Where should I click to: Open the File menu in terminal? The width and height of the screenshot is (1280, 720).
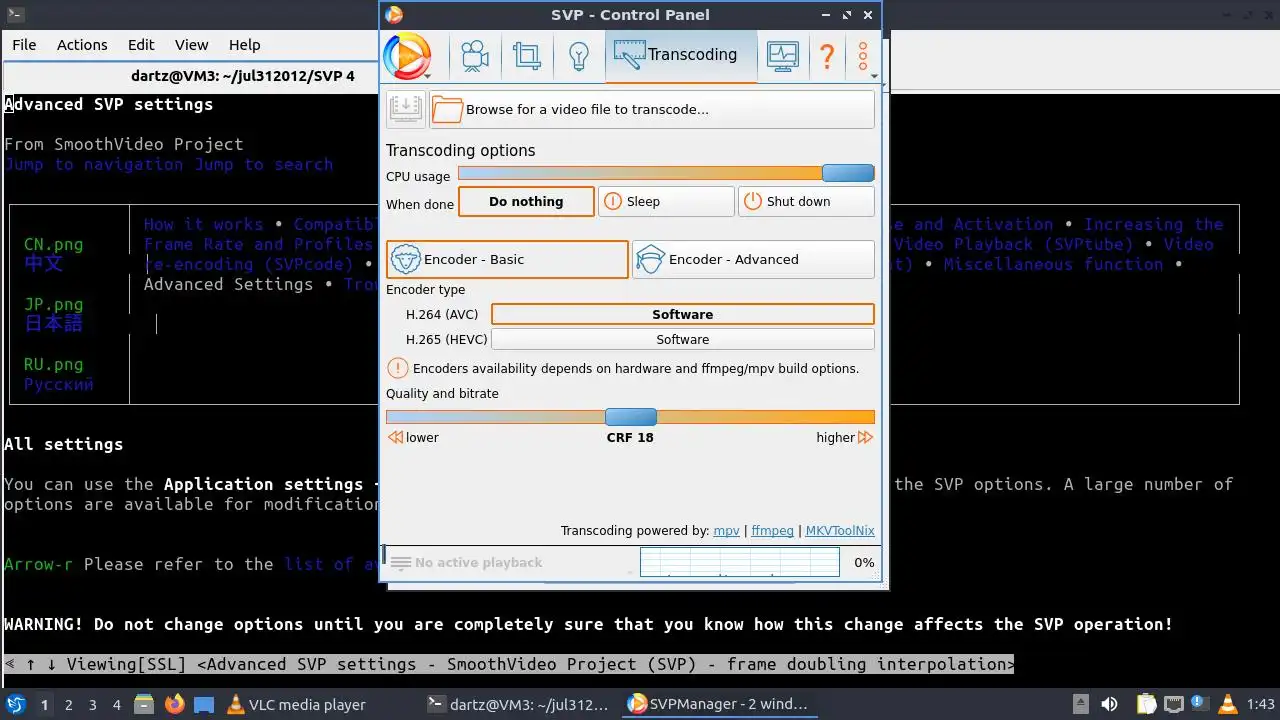[x=24, y=45]
